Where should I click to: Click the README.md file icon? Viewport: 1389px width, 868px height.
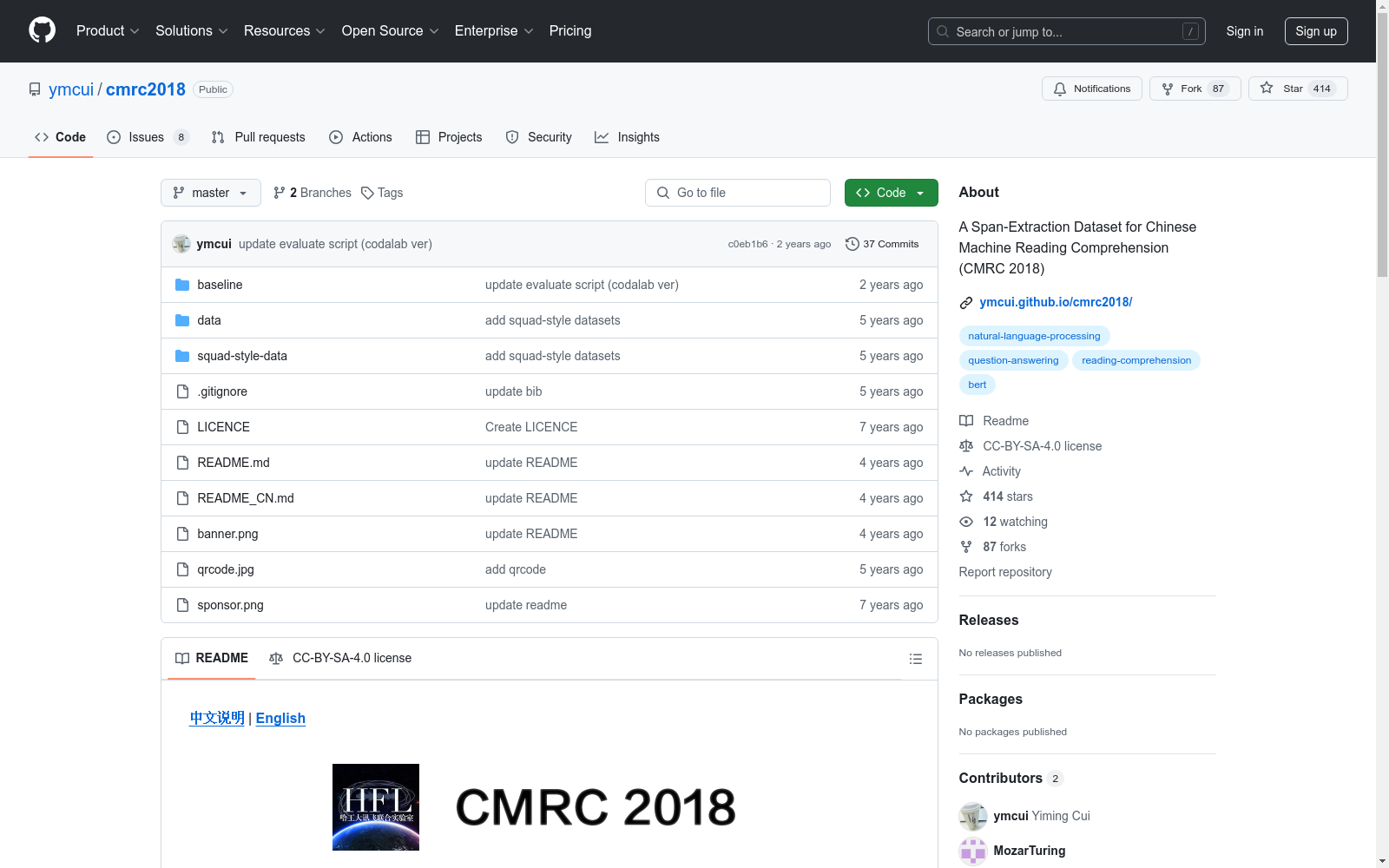tap(182, 463)
